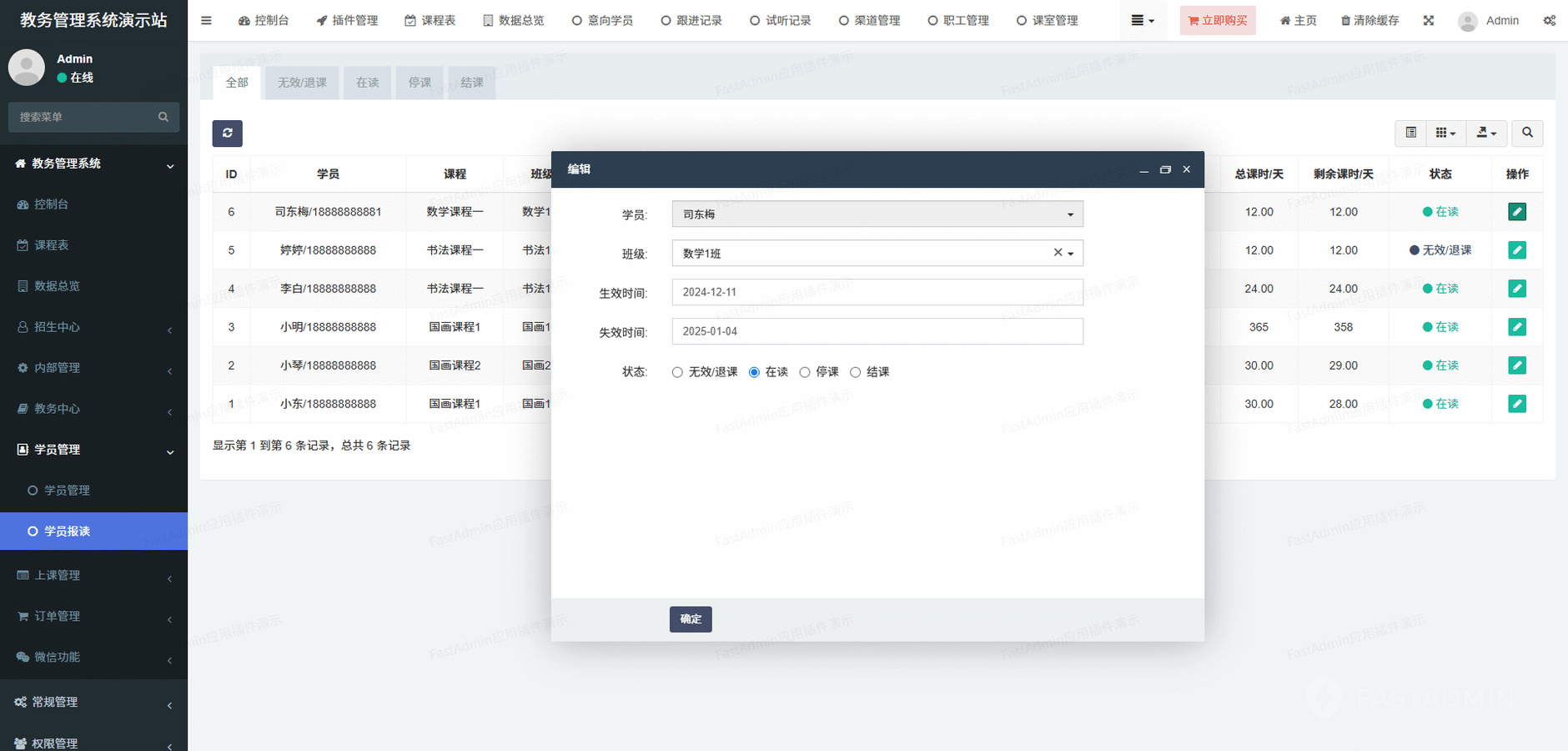Select the 结课 status radio button

[x=855, y=372]
